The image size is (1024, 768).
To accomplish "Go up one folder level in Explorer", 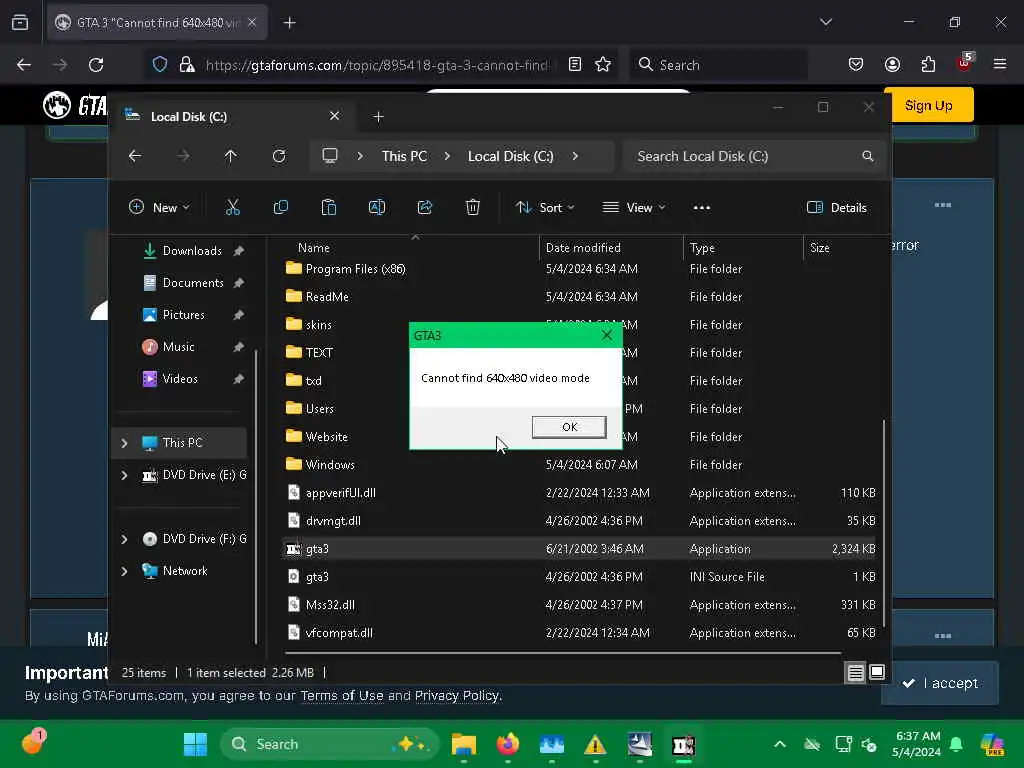I will 231,156.
